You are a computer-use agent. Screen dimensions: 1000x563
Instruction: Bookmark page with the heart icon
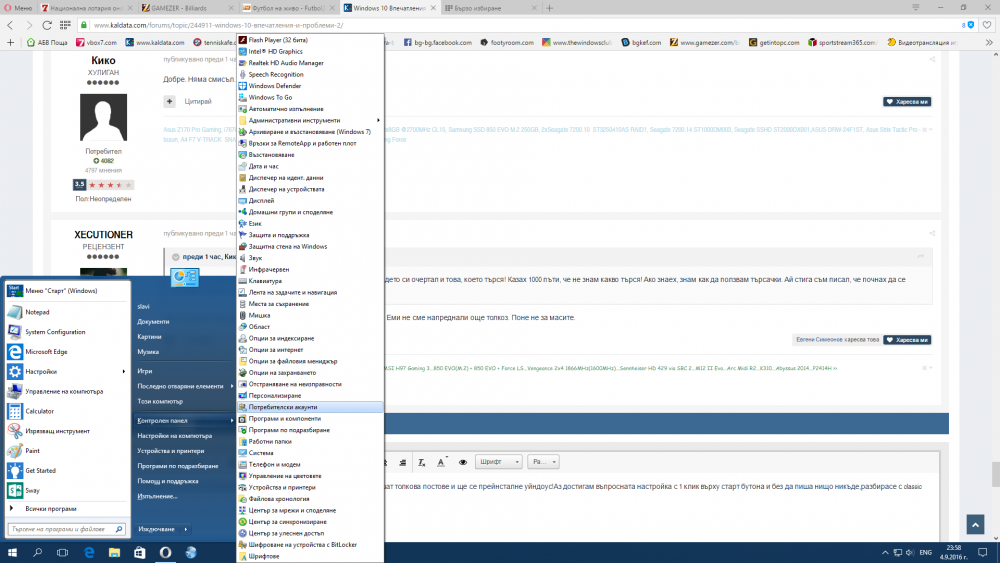click(987, 25)
